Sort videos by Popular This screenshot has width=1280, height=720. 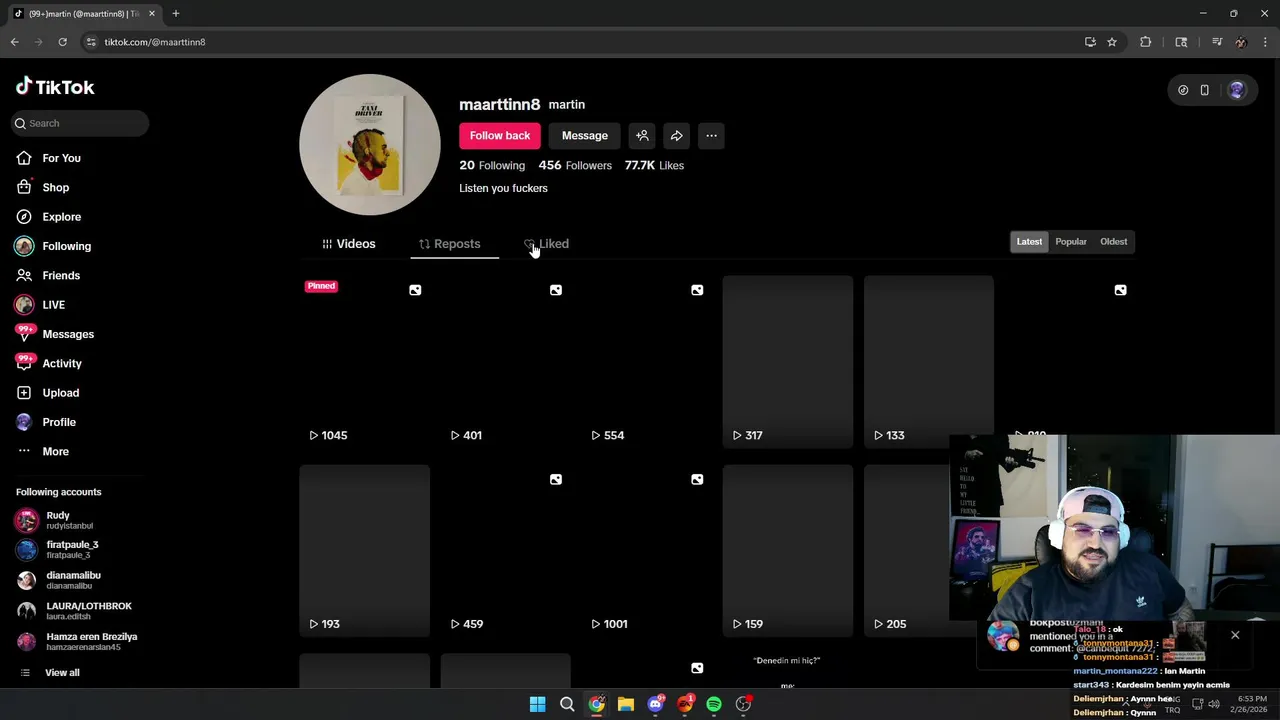coord(1071,241)
